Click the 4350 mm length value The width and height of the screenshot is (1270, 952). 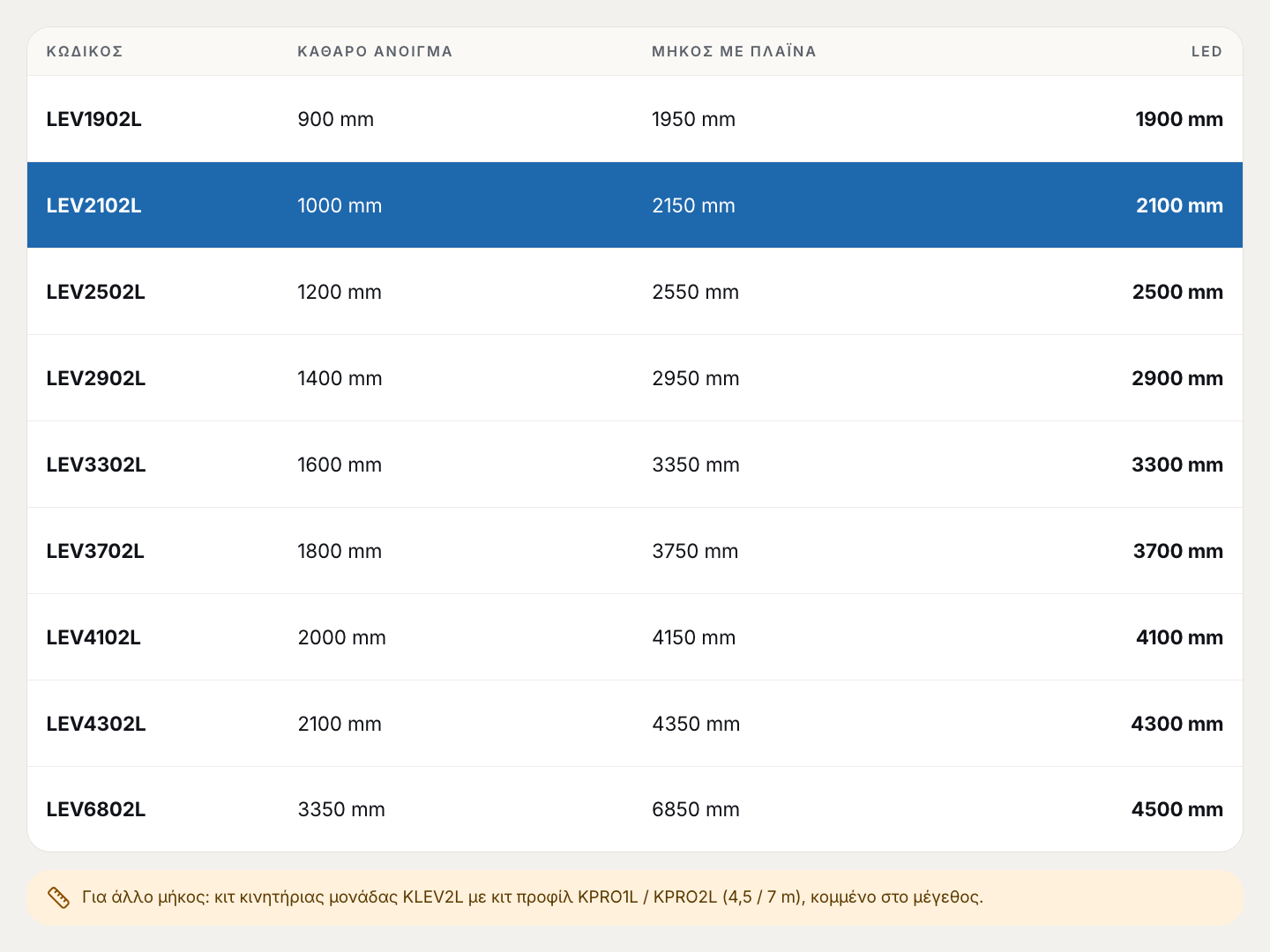click(x=695, y=724)
